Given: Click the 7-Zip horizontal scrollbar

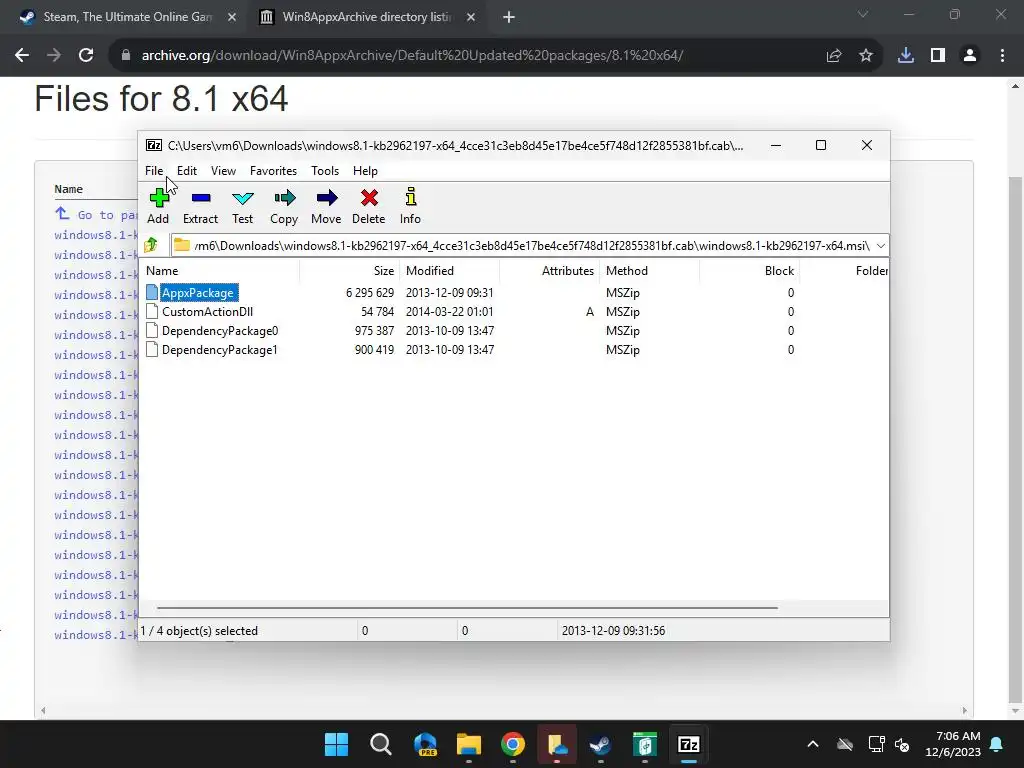Looking at the screenshot, I should pos(468,607).
